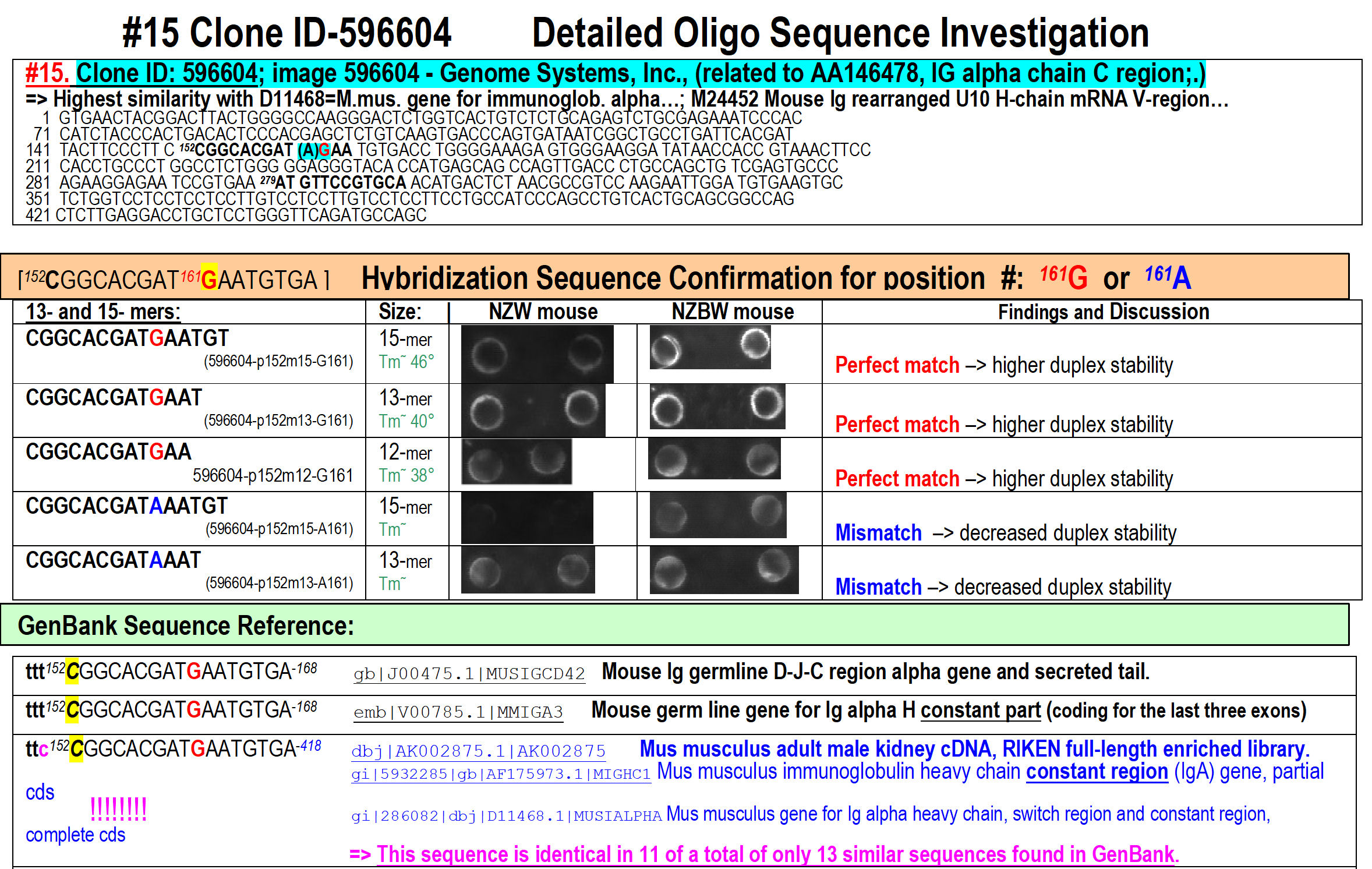Screen dimensions: 1372x869
Task: Click the underlined 'constant region' link
Action: click(1097, 772)
